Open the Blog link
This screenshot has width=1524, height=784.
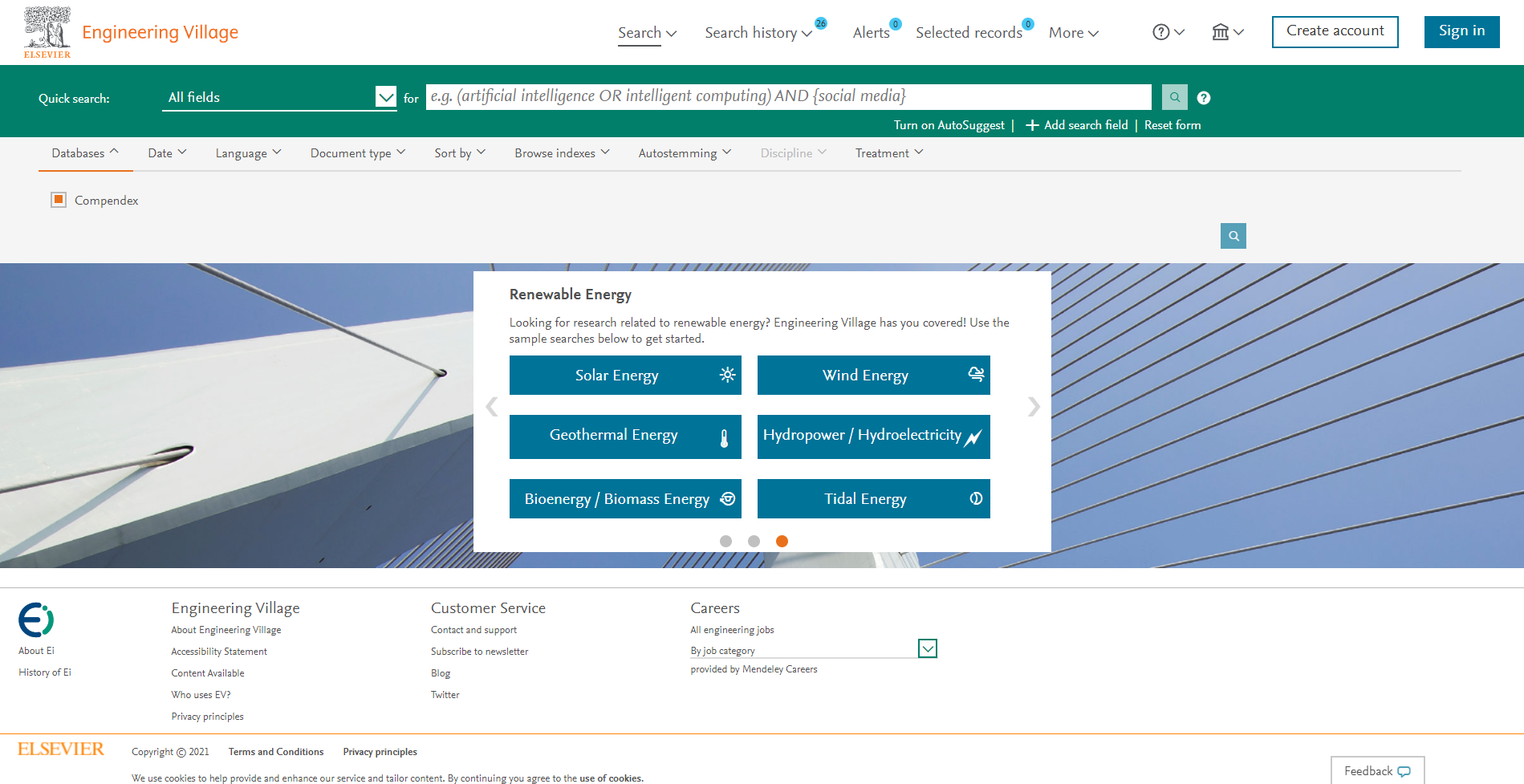click(441, 673)
